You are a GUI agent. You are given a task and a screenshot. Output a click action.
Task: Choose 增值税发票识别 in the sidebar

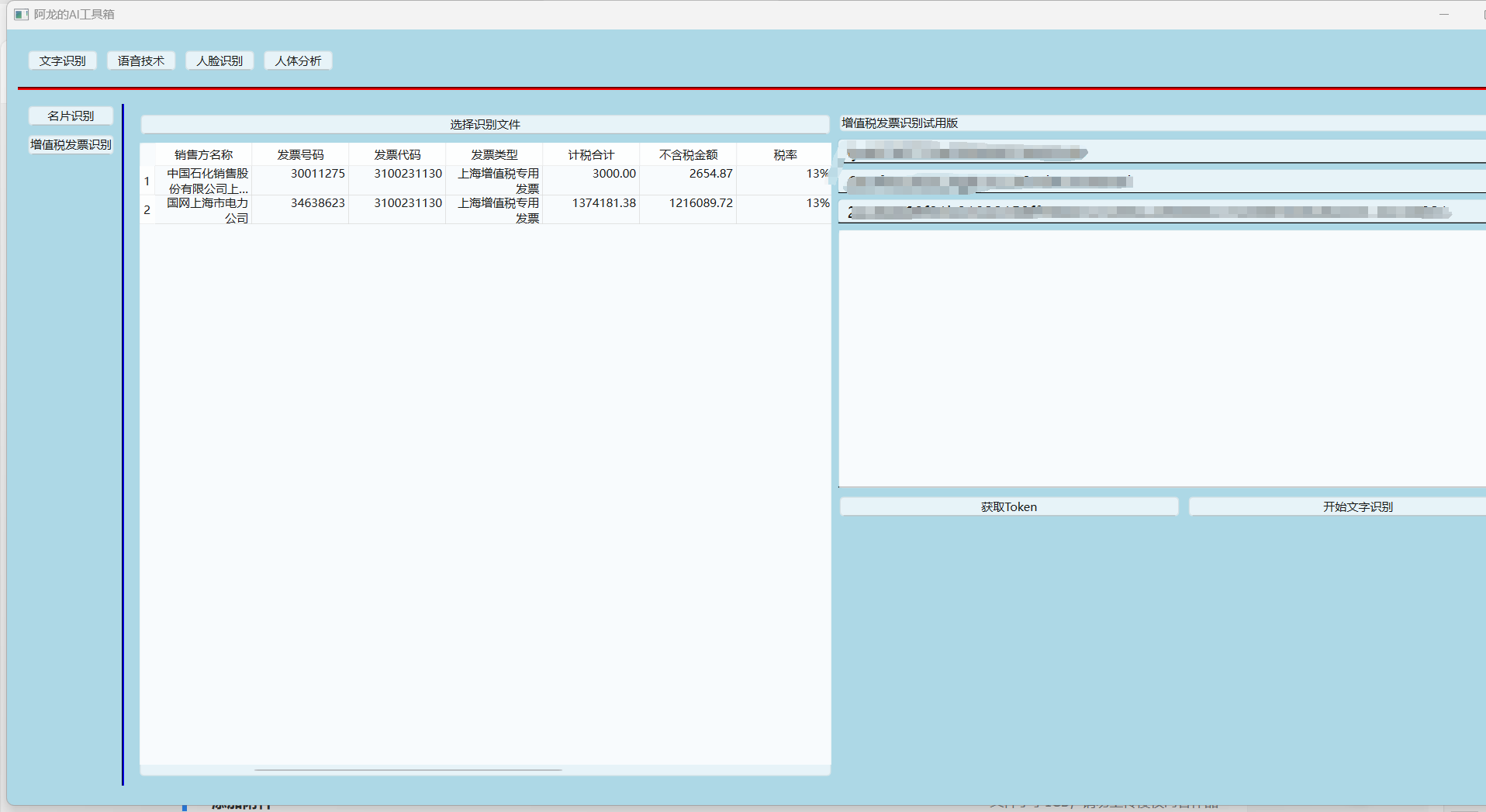(71, 144)
